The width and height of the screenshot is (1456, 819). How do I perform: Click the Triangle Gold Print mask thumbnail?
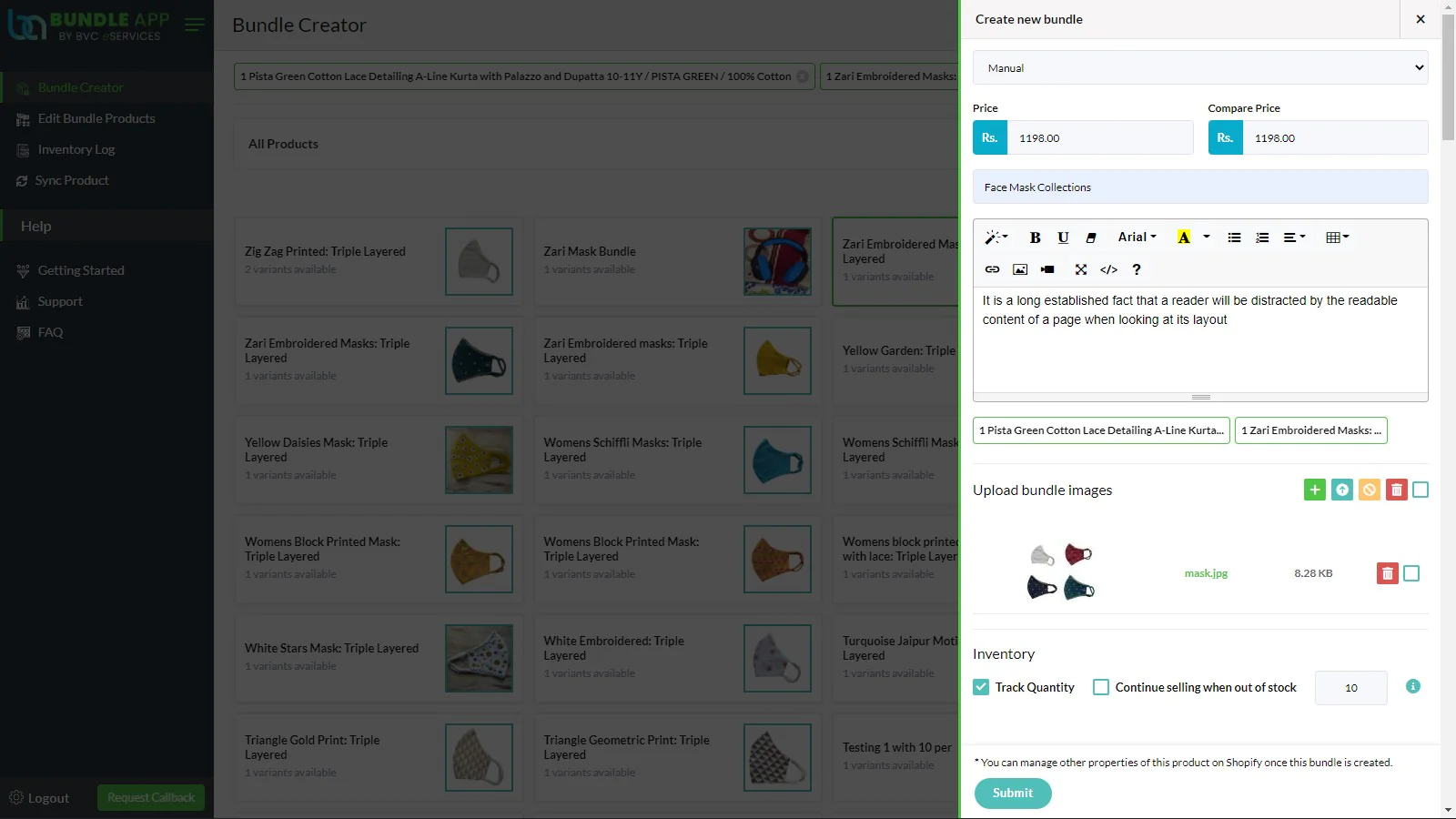click(x=479, y=757)
